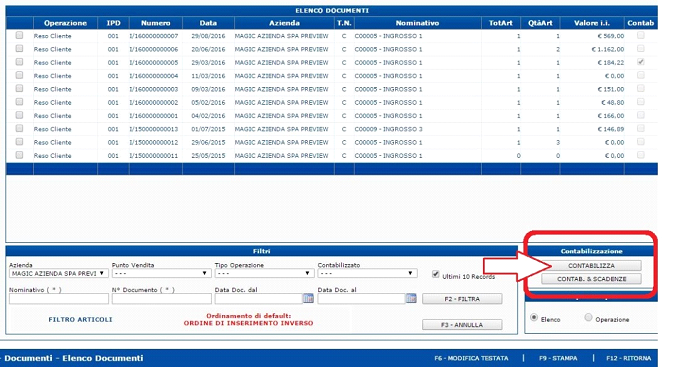Click the TotArt column header

[500, 23]
